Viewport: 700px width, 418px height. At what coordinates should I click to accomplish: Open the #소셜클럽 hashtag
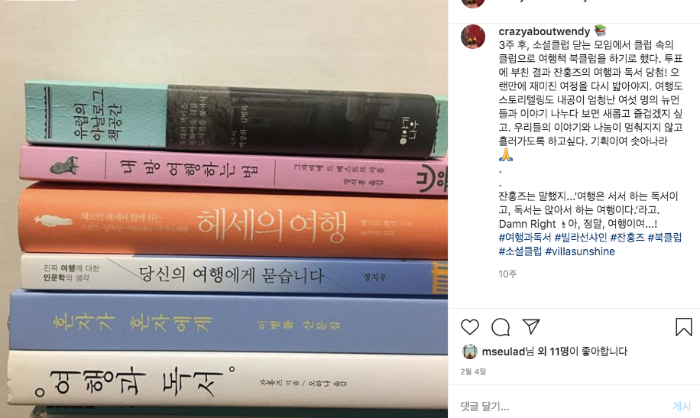click(x=520, y=251)
